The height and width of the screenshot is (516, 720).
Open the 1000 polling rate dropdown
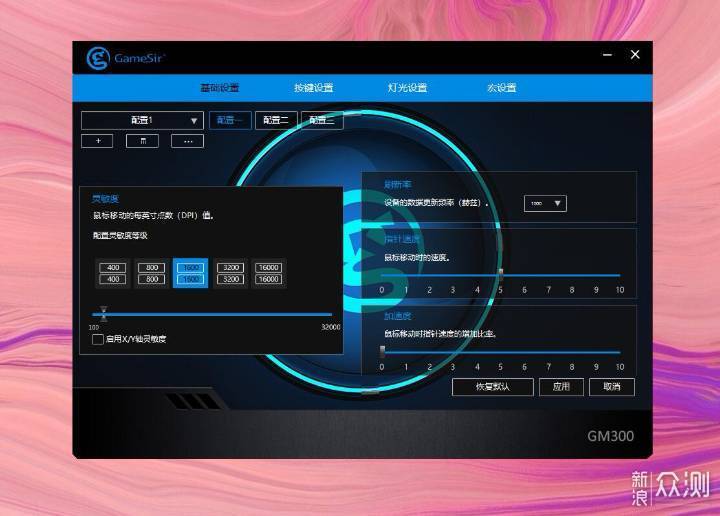coord(545,203)
